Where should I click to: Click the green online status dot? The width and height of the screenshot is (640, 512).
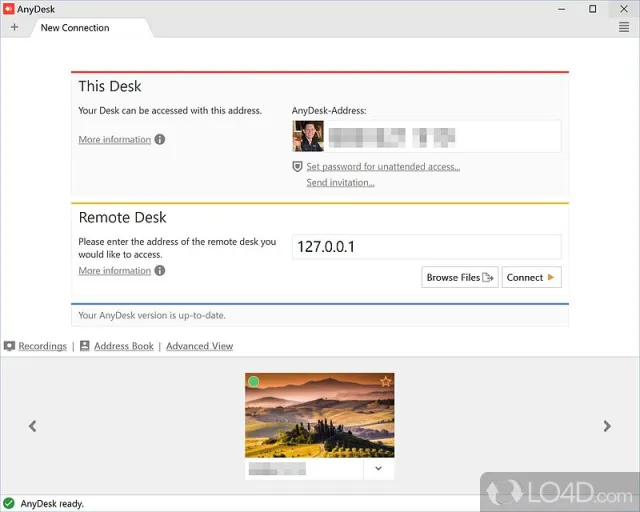(253, 382)
